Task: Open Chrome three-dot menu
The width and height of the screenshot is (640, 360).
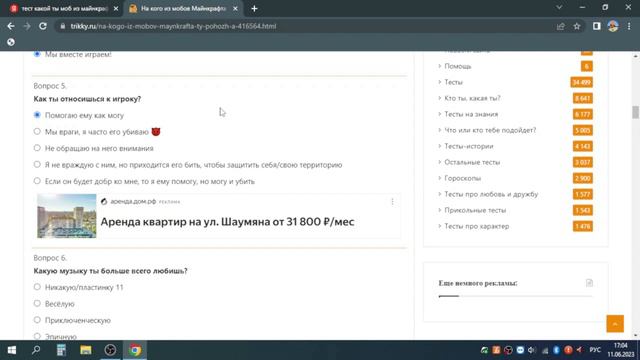Action: (629, 26)
